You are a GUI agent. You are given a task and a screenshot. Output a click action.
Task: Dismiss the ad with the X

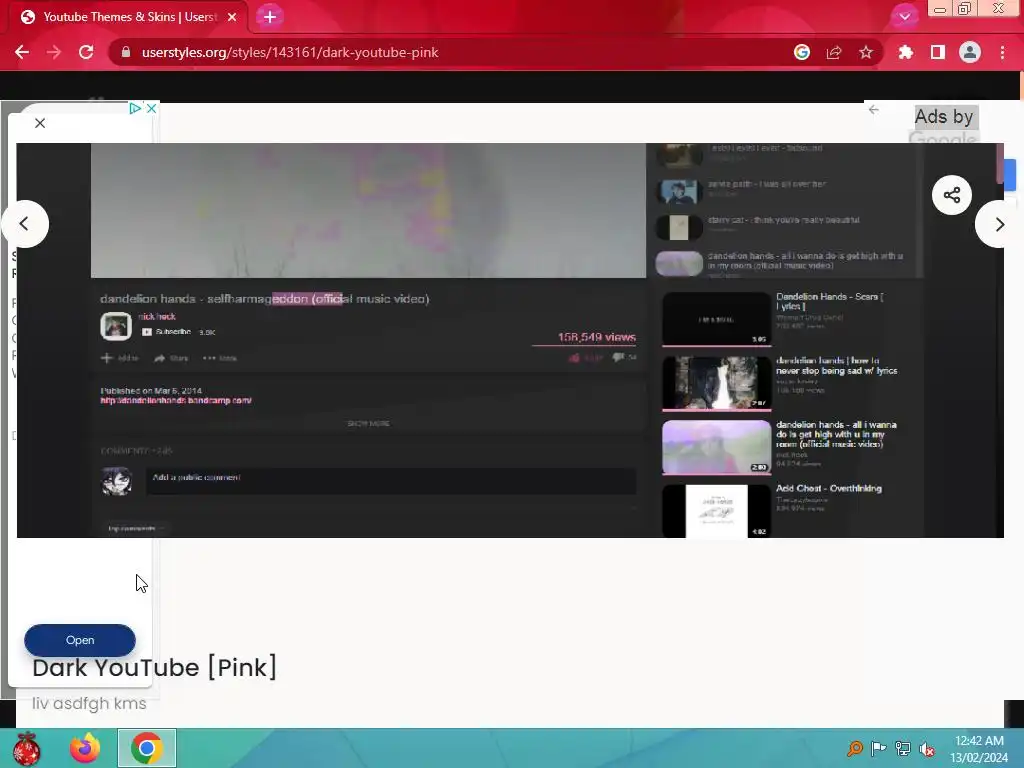pyautogui.click(x=40, y=123)
